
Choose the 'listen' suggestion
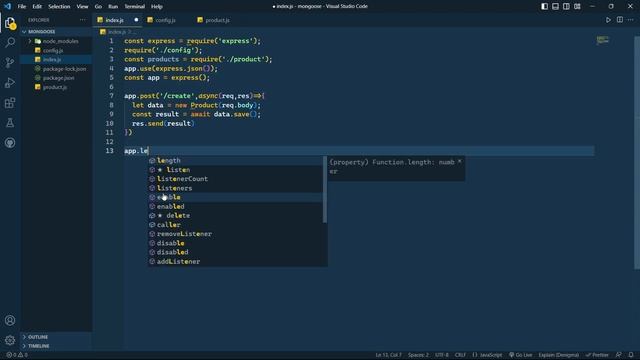tap(236, 170)
